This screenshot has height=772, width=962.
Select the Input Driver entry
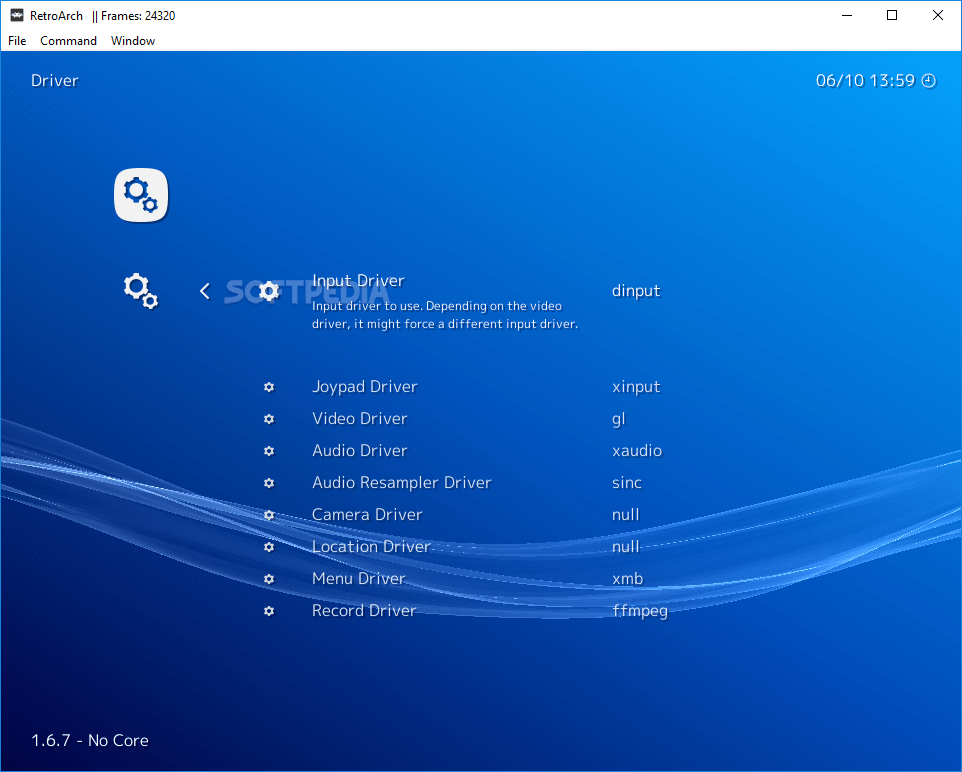358,280
